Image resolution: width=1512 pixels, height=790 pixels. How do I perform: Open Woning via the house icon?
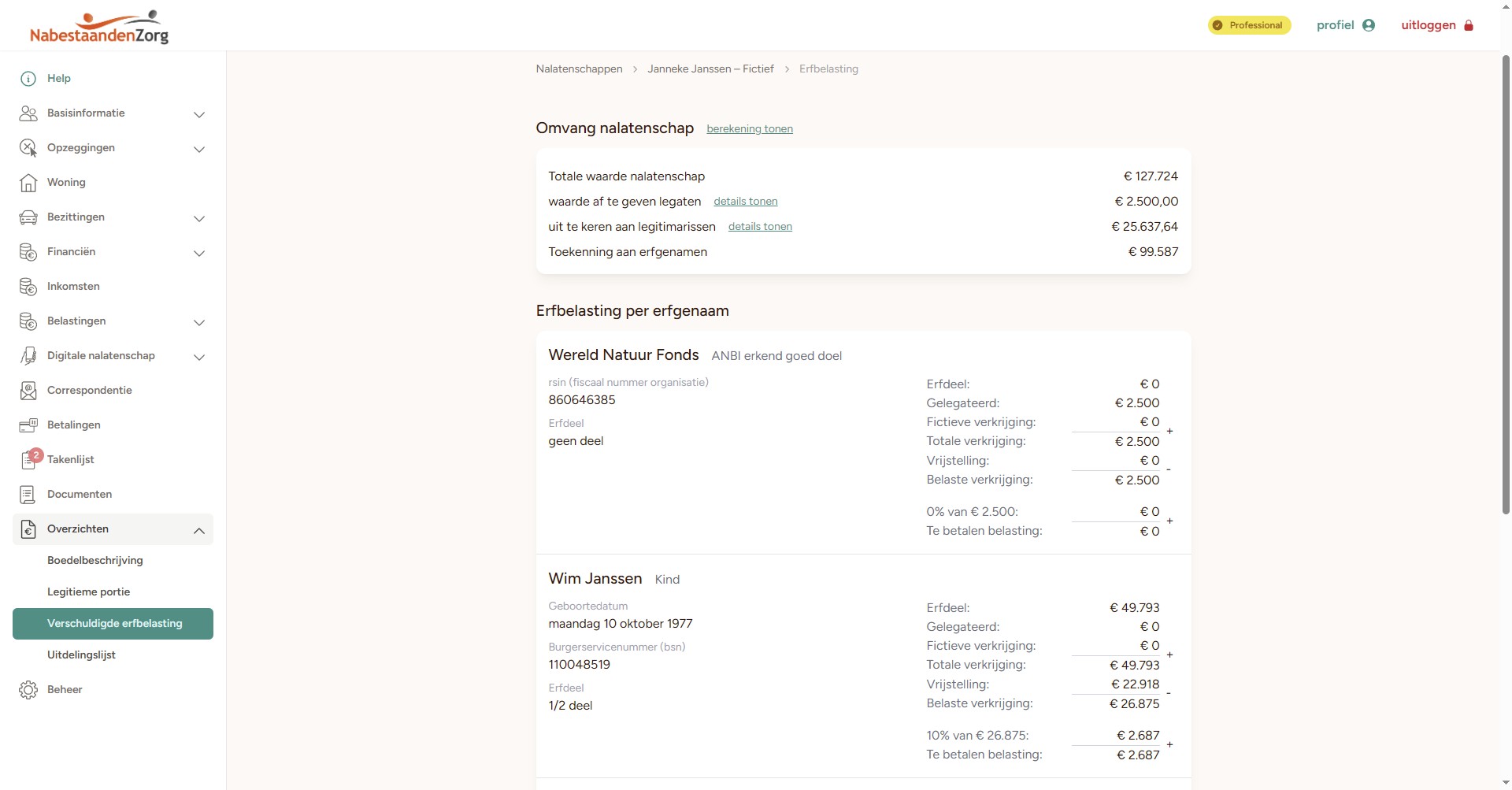tap(28, 183)
